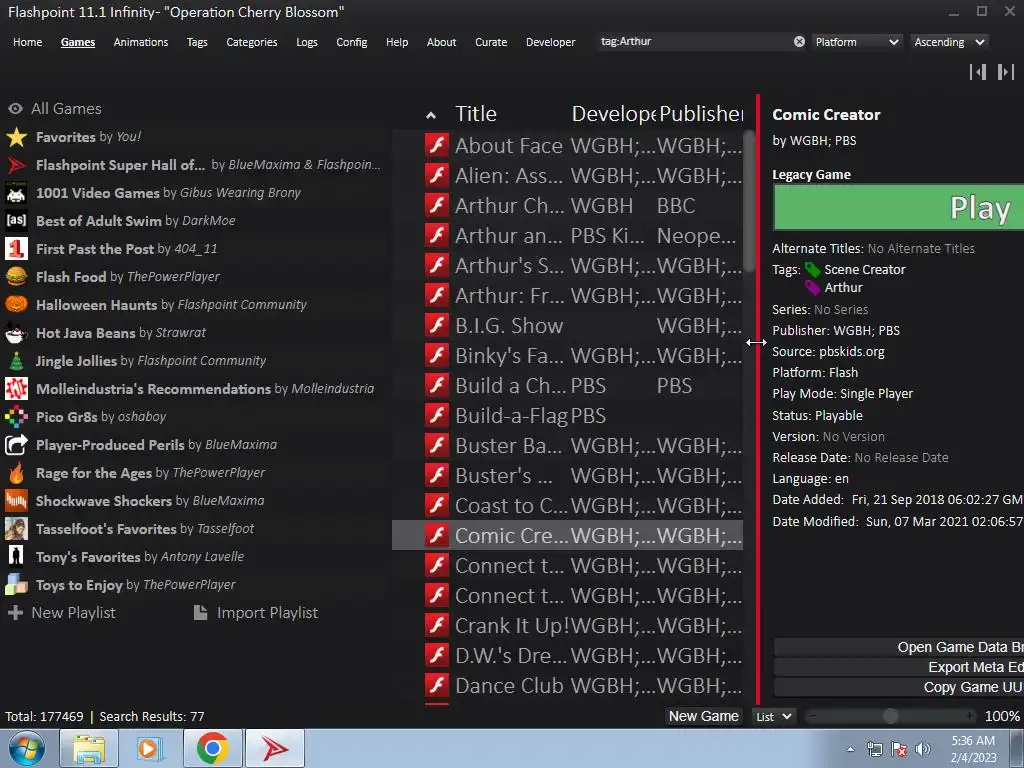Open the Developer tab

tap(550, 42)
